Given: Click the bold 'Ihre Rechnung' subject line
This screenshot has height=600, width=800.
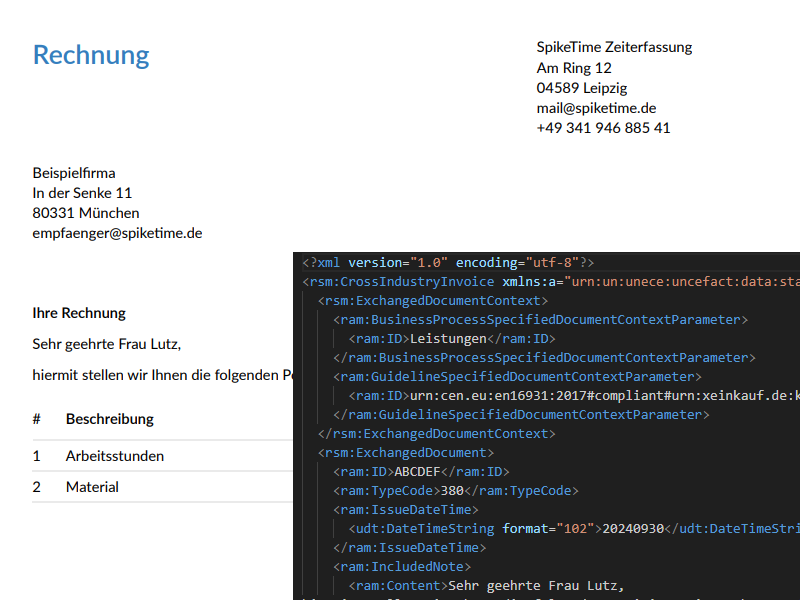Looking at the screenshot, I should click(x=79, y=313).
